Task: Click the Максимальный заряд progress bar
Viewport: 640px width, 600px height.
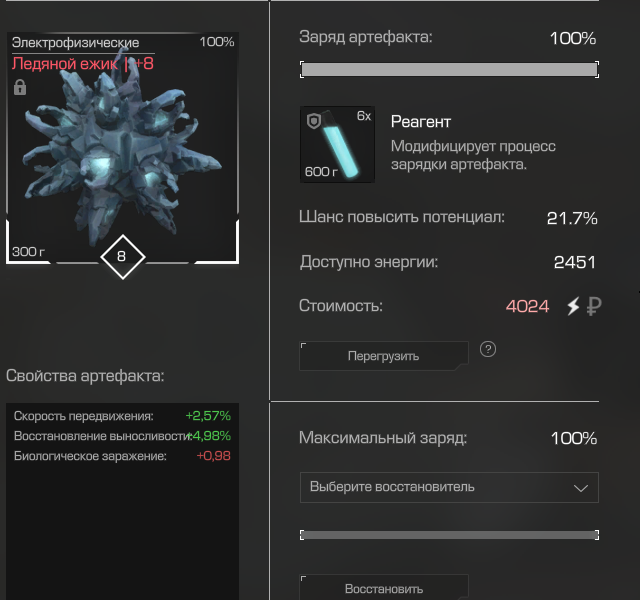Action: 449,535
